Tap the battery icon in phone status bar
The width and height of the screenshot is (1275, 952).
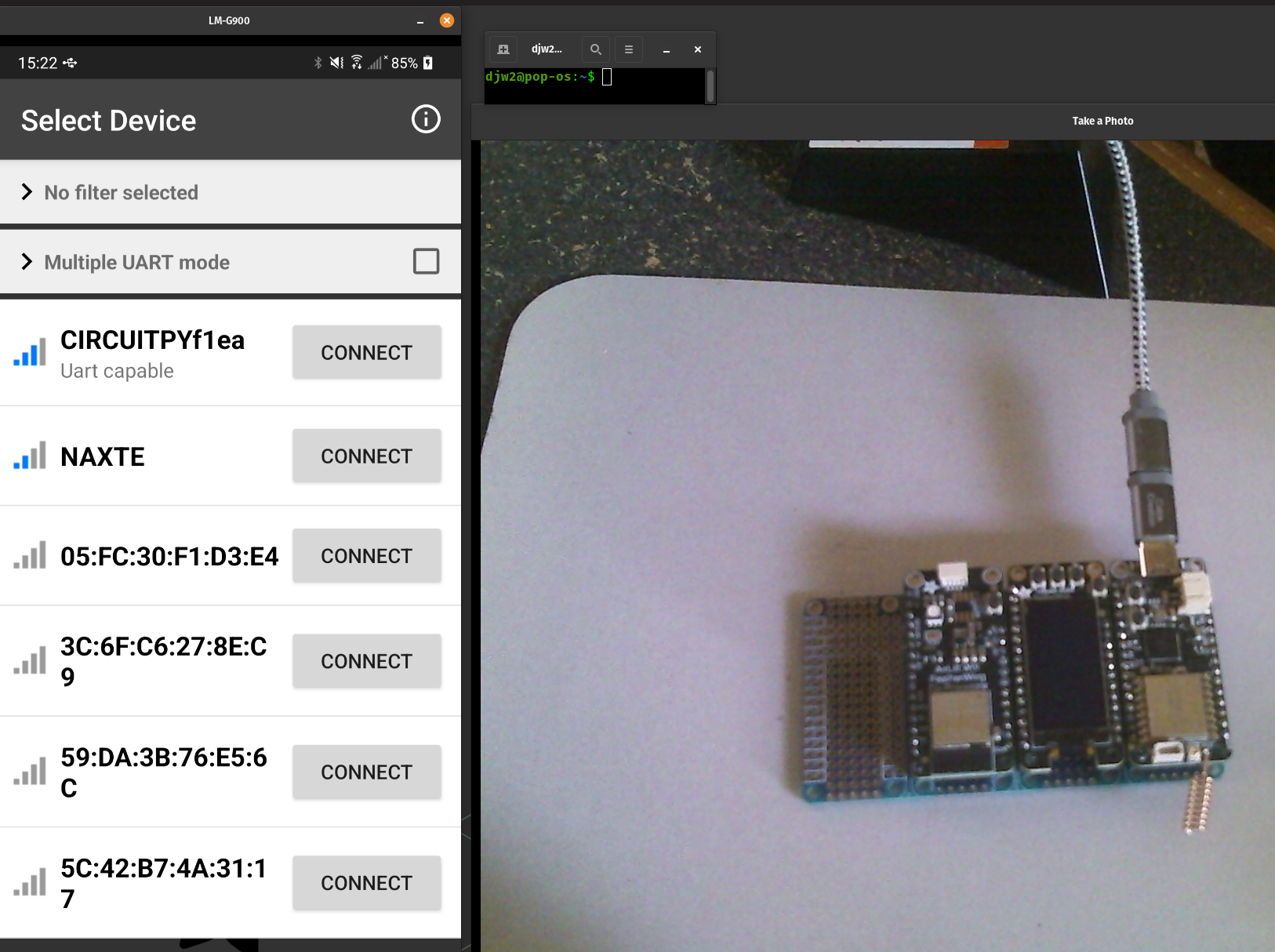(x=428, y=63)
